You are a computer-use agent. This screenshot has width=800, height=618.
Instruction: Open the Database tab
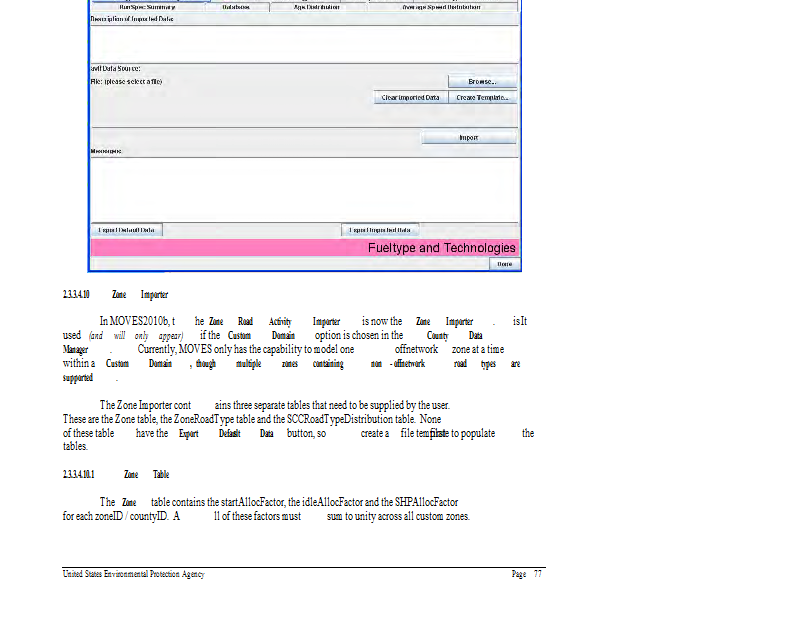(236, 6)
